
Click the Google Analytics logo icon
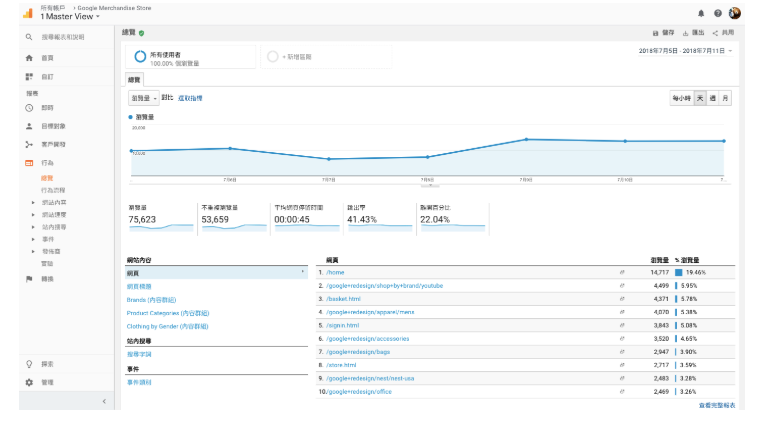[x=28, y=13]
